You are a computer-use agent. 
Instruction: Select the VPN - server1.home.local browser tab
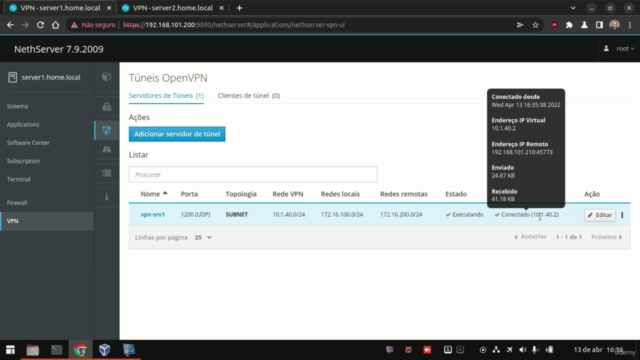pyautogui.click(x=60, y=8)
